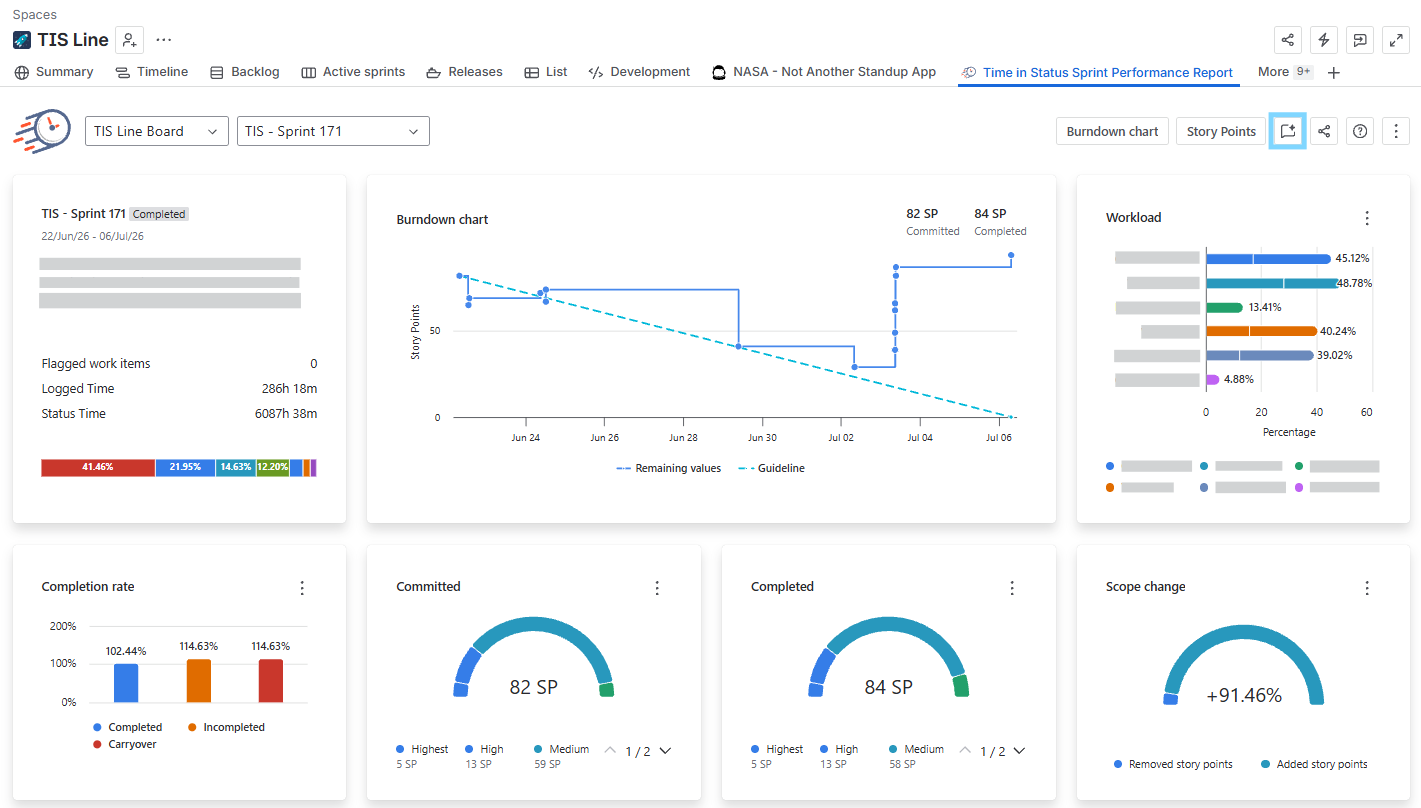This screenshot has height=808, width=1421.
Task: Switch to the Backlog tab
Action: pos(245,72)
